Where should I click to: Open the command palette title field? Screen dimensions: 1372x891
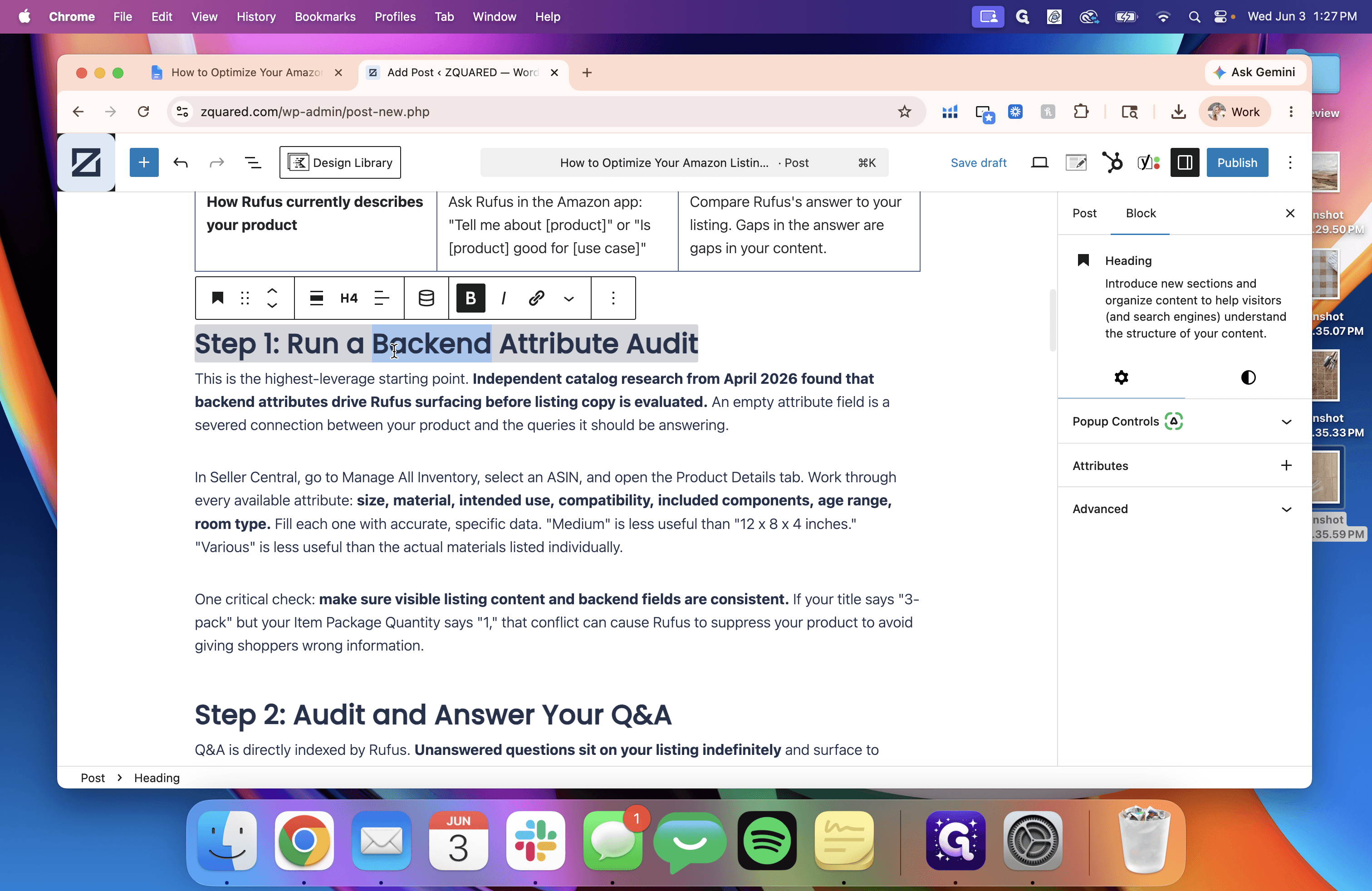[684, 162]
